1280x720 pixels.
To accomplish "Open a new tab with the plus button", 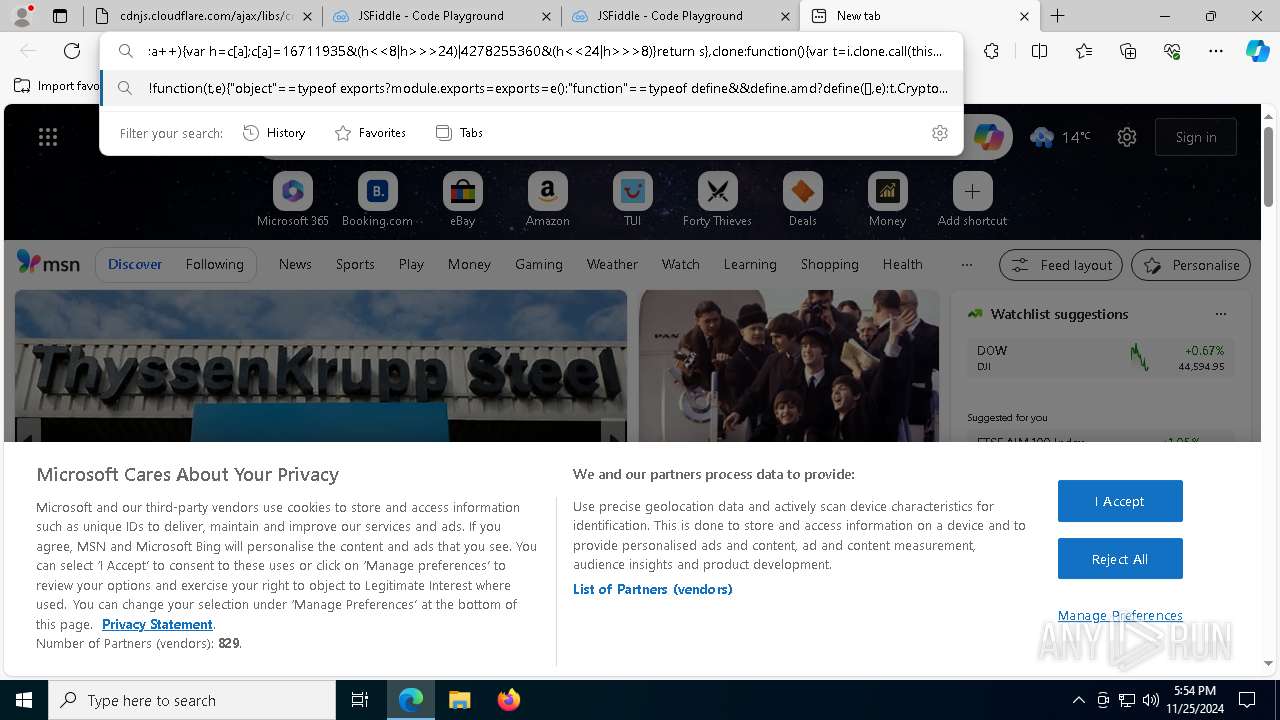I will tap(1057, 16).
